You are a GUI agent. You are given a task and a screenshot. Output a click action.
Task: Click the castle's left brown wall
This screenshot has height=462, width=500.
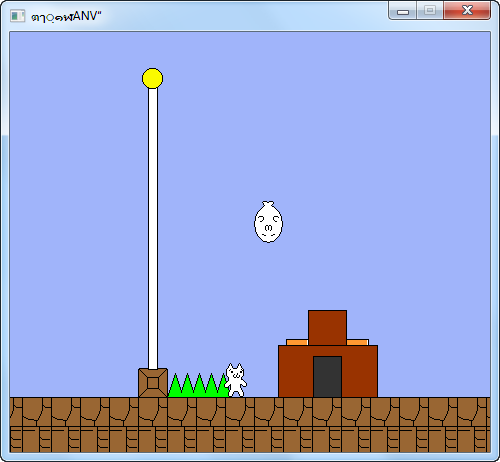point(296,371)
